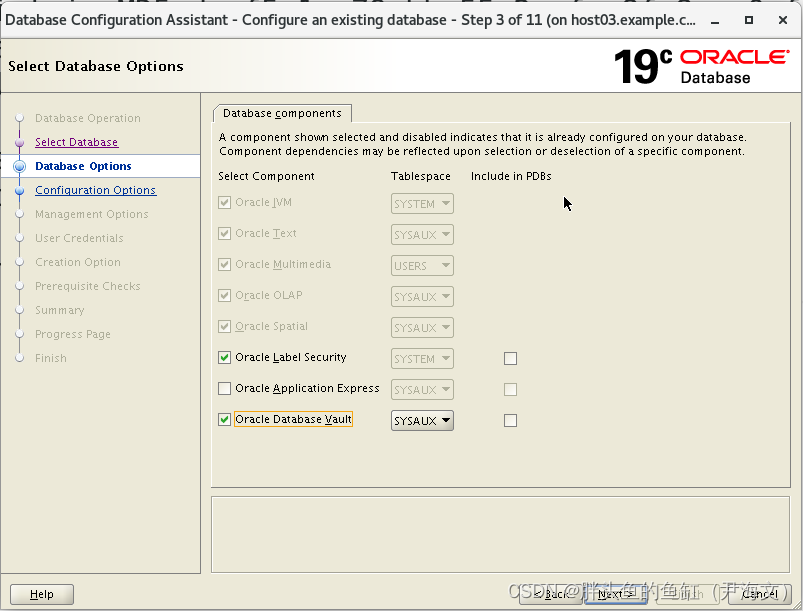Open the Oracle Database Vault tablespace dropdown

[x=422, y=420]
